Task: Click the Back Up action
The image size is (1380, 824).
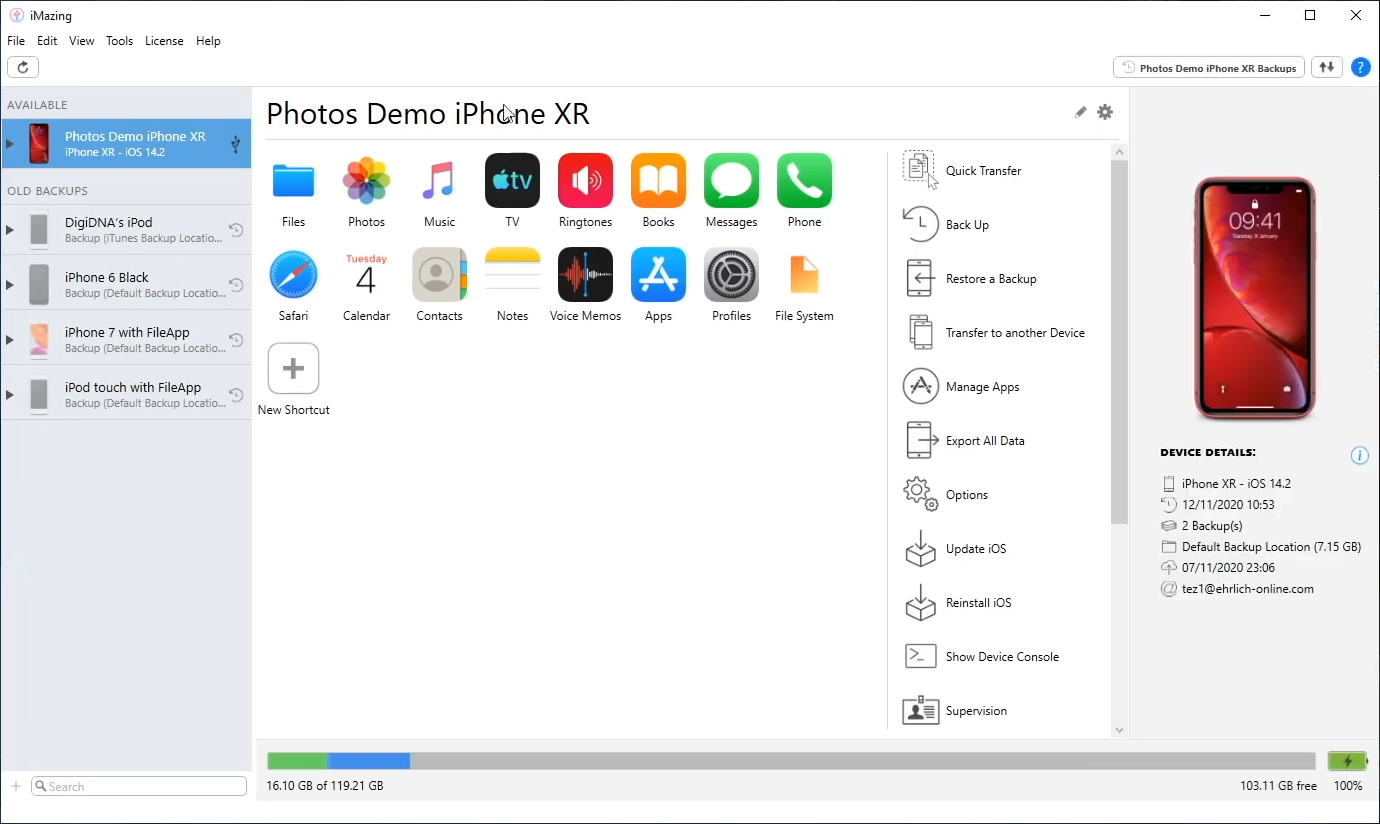Action: [946, 224]
